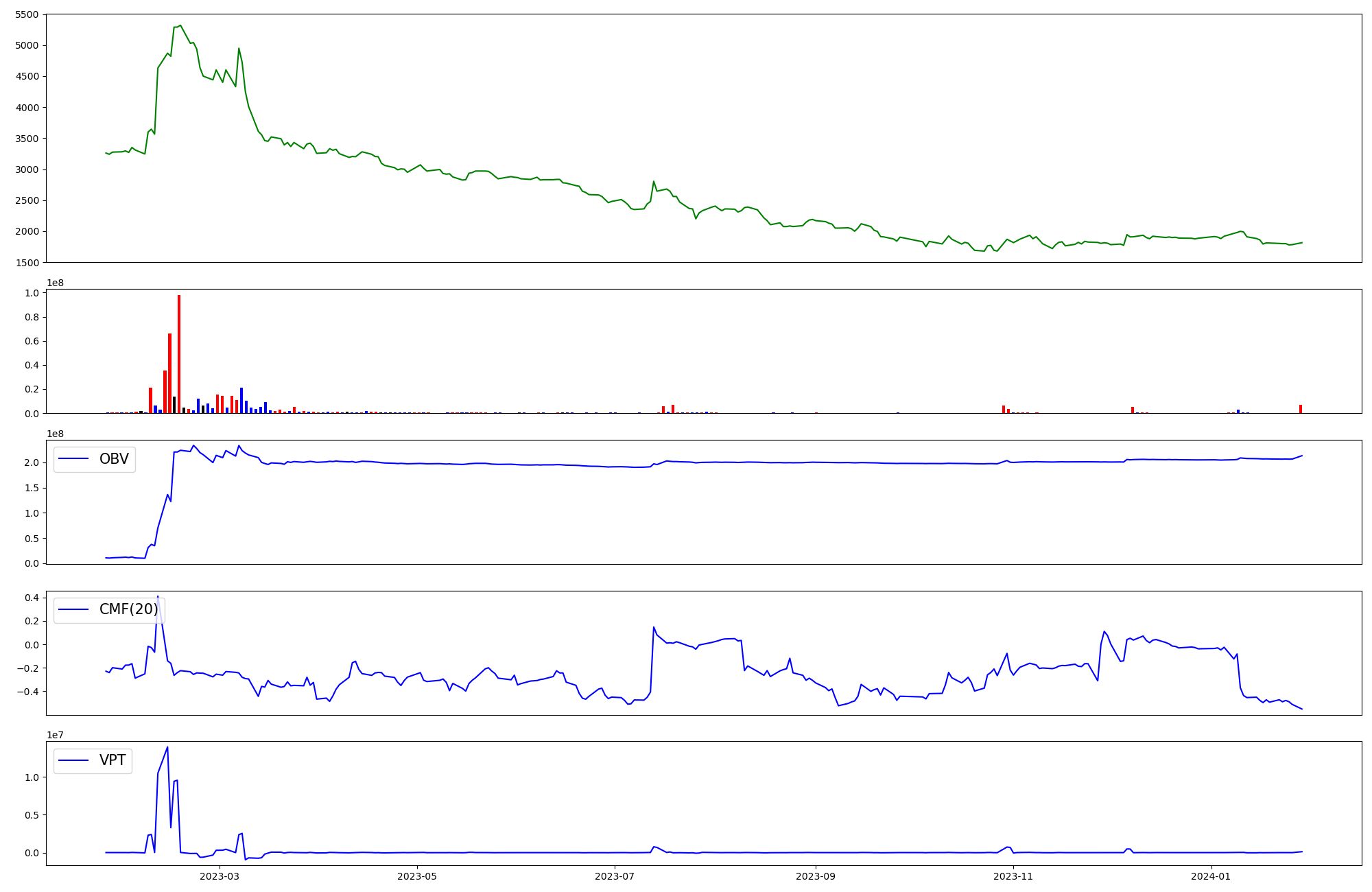Click the 2023-03 x-axis date label
Image resolution: width=1372 pixels, height=892 pixels.
pyautogui.click(x=220, y=876)
